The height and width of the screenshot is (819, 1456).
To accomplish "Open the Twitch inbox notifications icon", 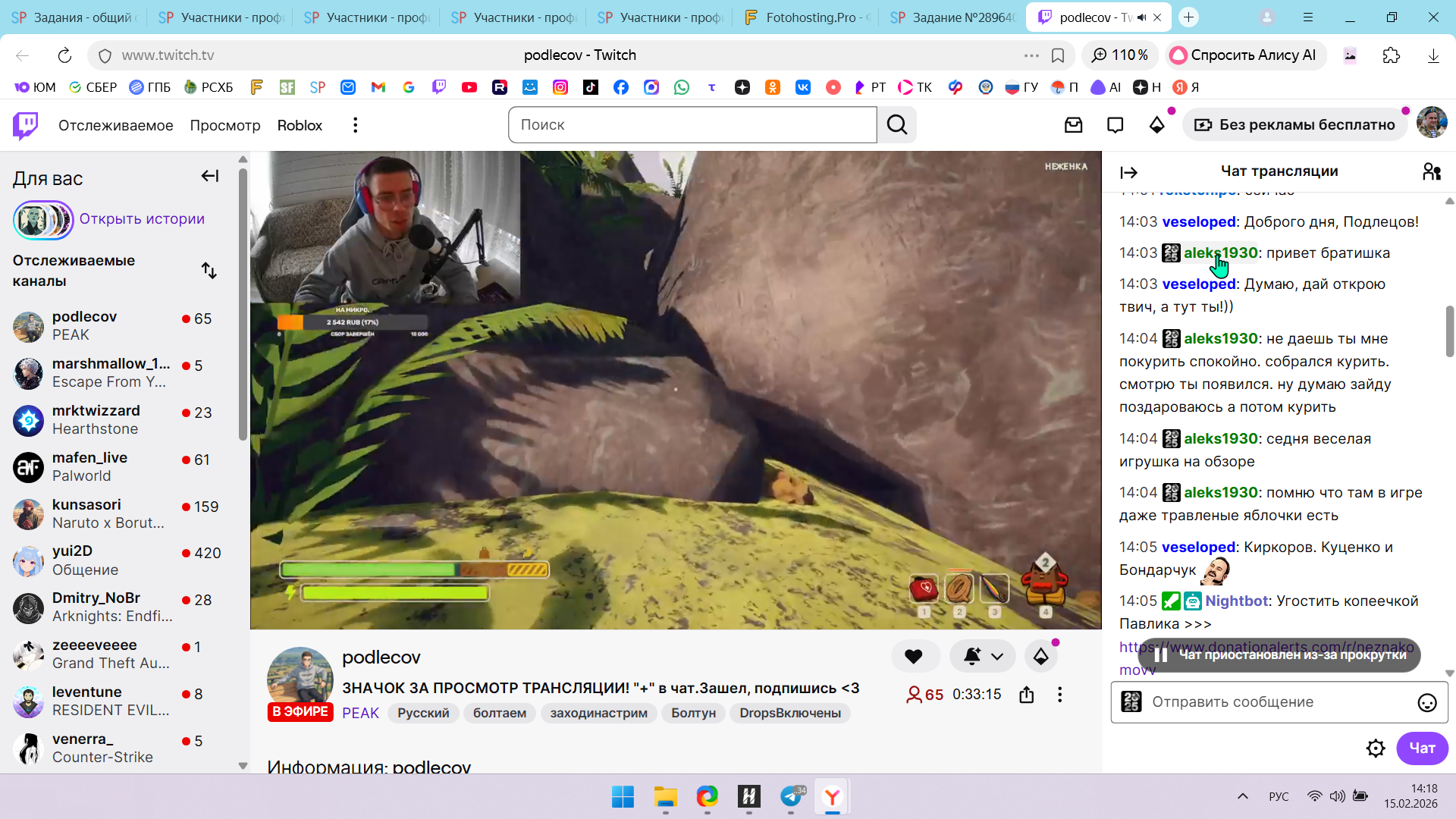I will click(x=1073, y=125).
